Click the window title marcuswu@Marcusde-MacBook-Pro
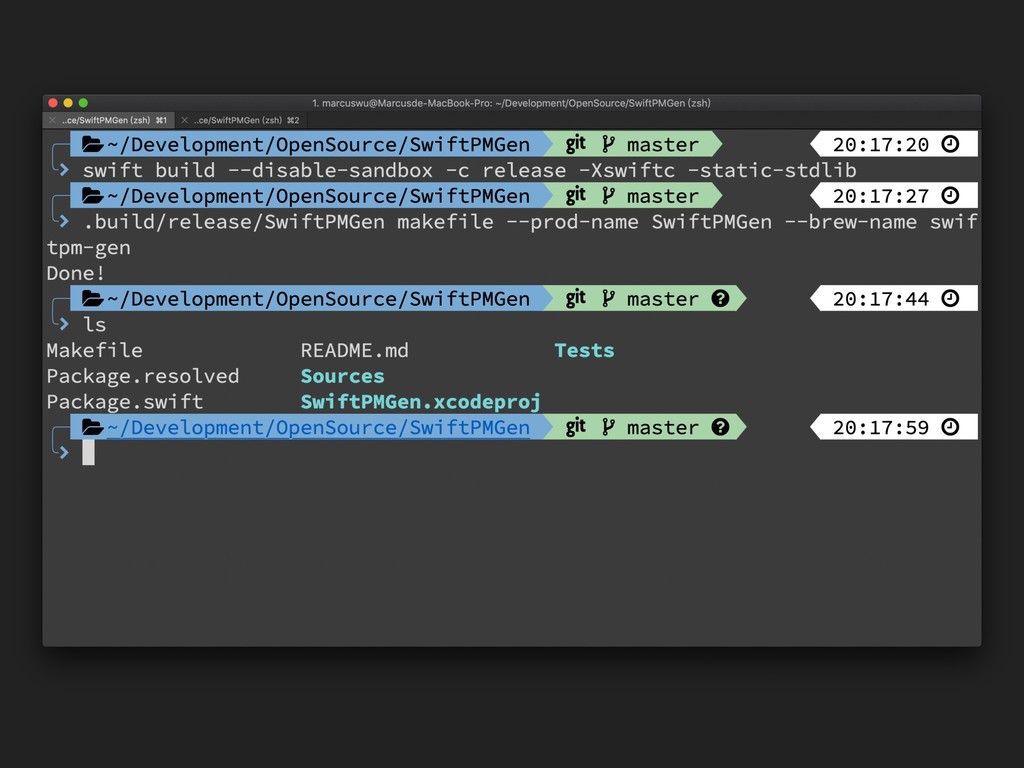The image size is (1024, 768). coord(511,103)
